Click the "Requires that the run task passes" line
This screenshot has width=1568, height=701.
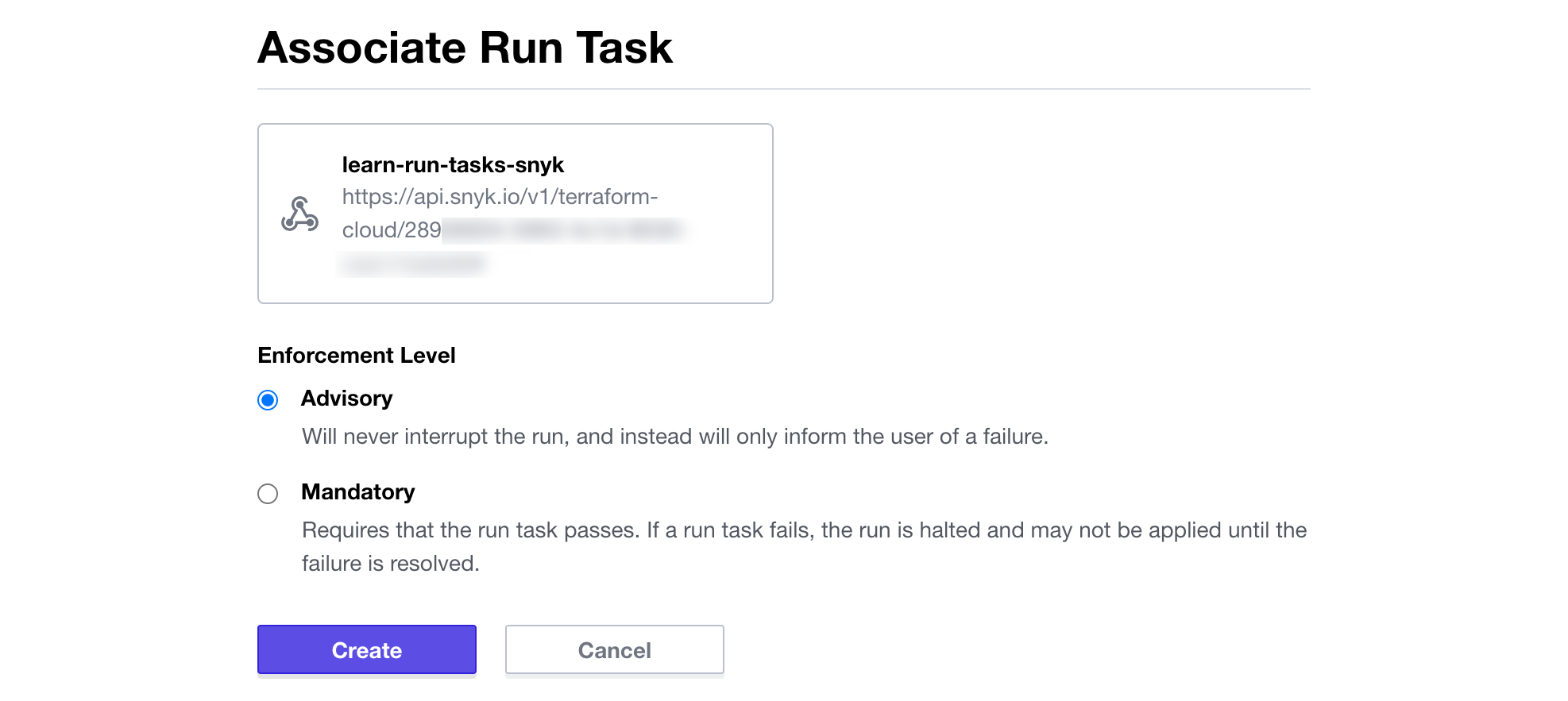(804, 530)
